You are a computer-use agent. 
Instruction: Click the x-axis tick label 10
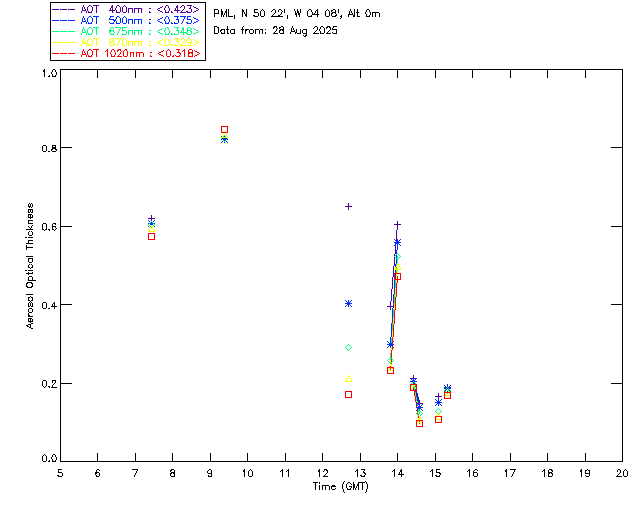[x=247, y=473]
